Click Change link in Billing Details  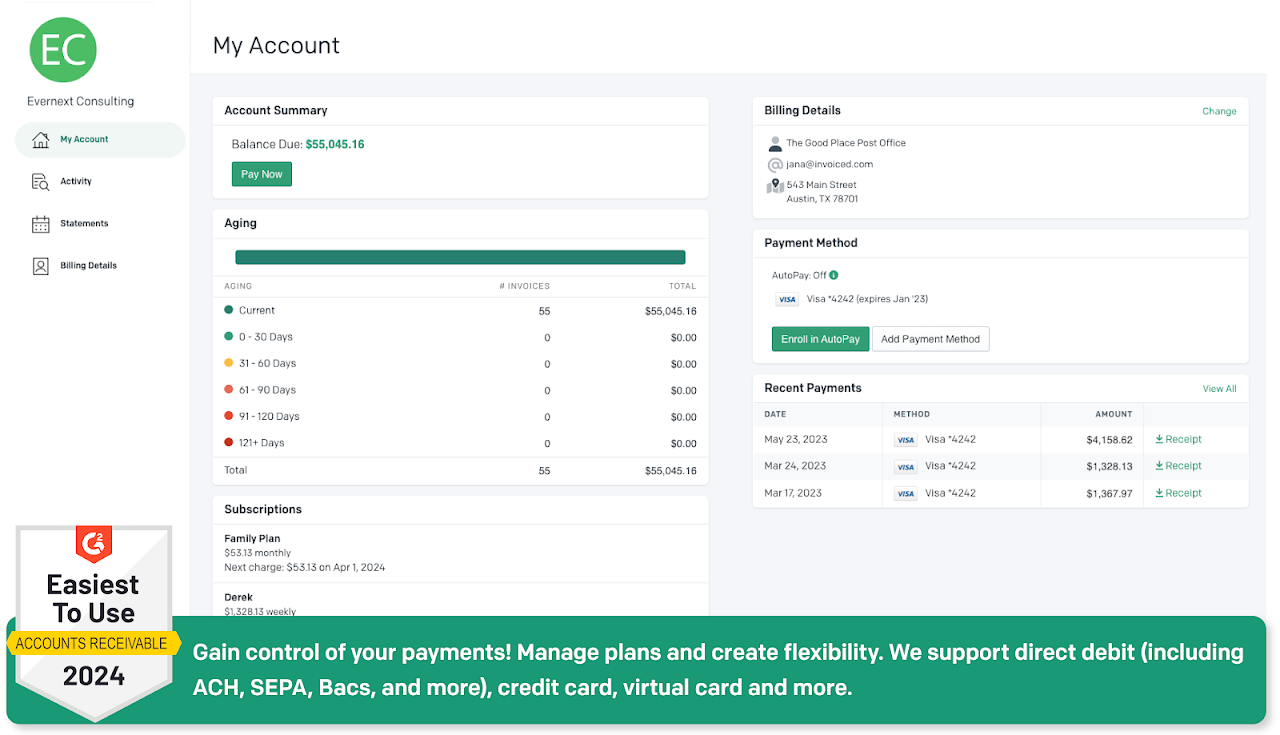coord(1219,112)
